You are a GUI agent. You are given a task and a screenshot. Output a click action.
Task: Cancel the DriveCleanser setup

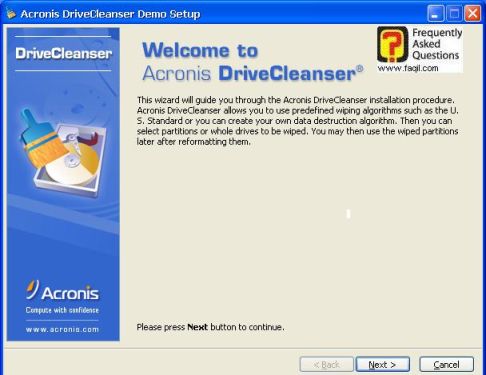point(446,364)
